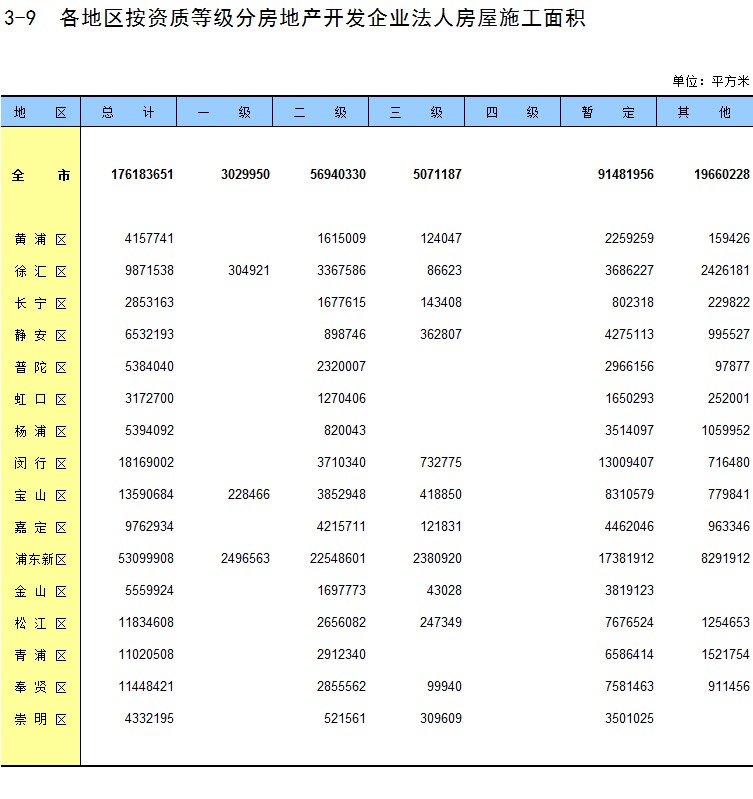753x799 pixels.
Task: Click the 浦东新区 row label
Action: (x=40, y=559)
